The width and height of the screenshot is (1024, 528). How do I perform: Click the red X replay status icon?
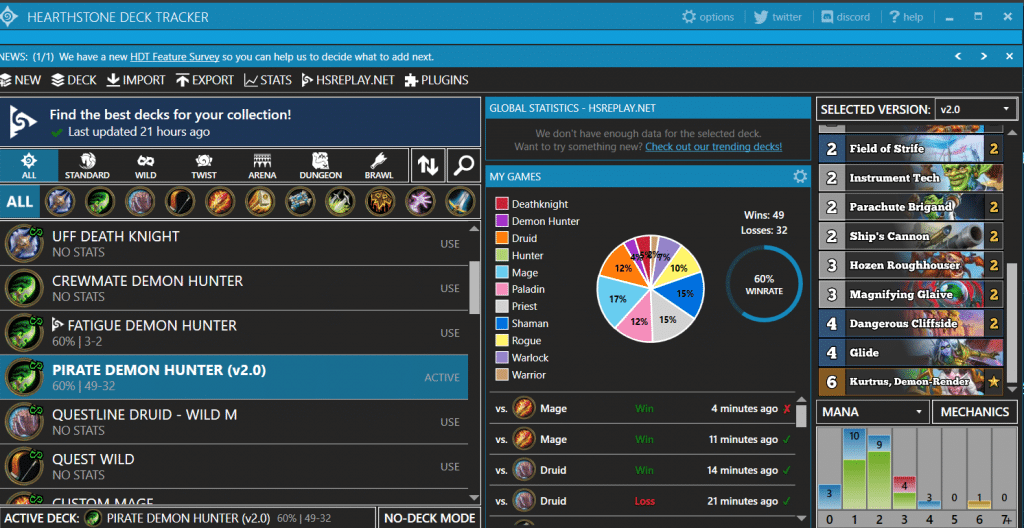click(787, 409)
